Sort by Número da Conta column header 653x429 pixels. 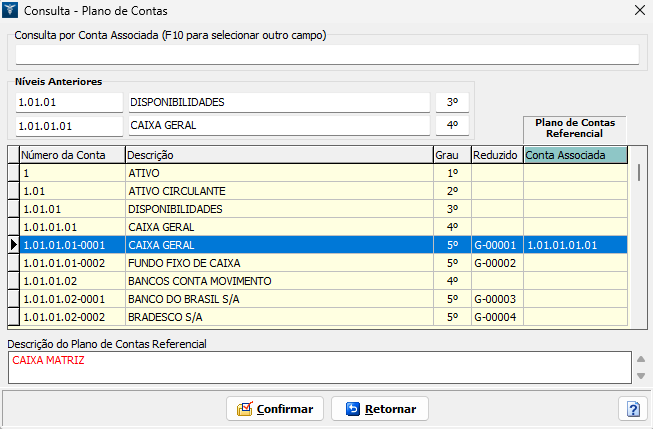point(71,155)
